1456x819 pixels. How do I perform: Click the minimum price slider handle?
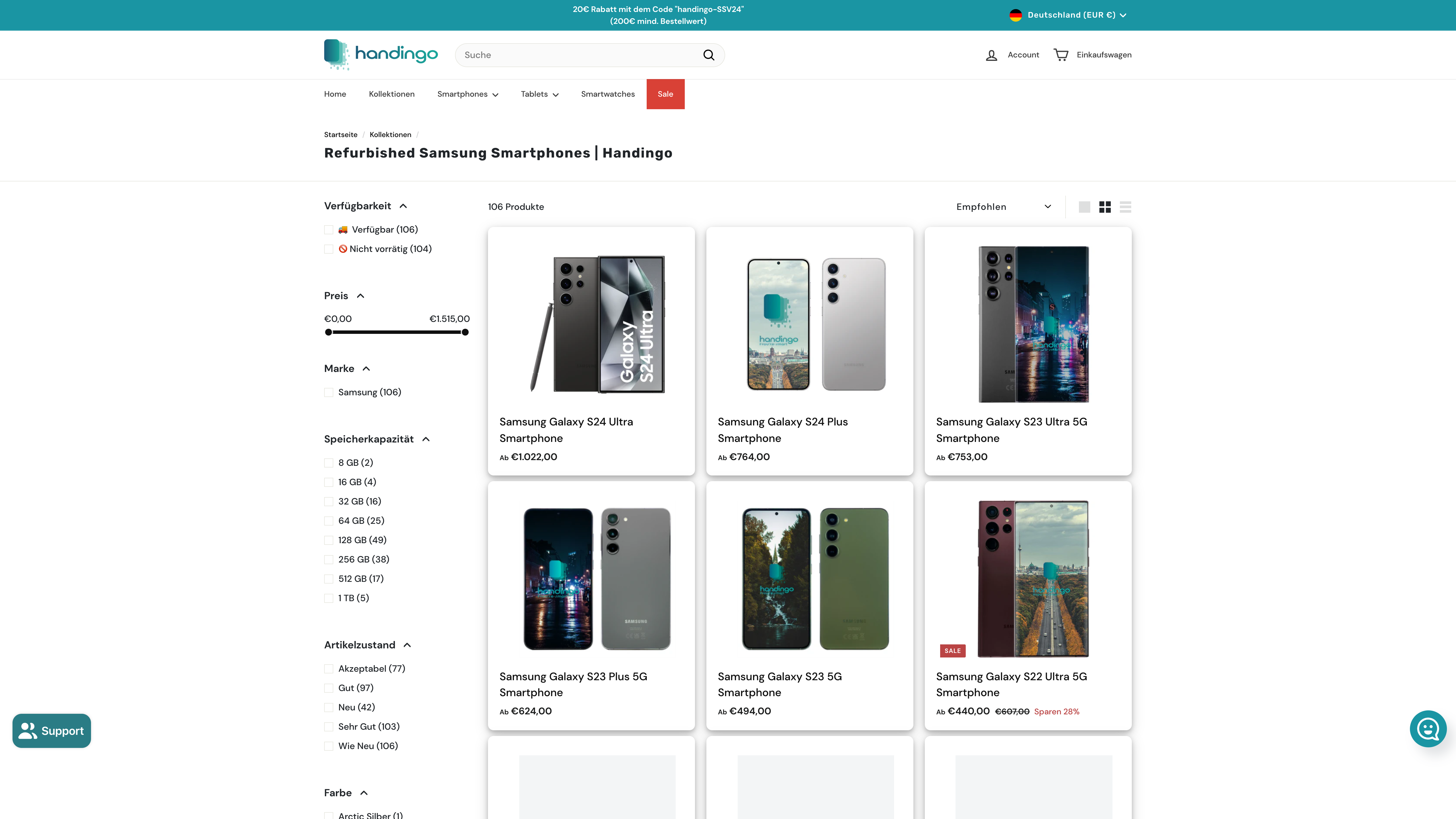click(328, 332)
